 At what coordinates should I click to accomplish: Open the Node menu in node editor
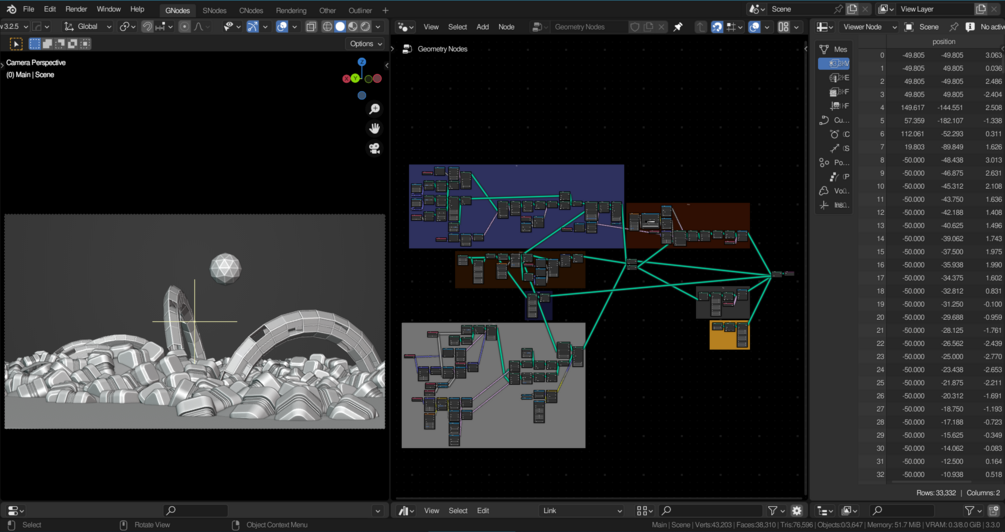click(x=506, y=27)
